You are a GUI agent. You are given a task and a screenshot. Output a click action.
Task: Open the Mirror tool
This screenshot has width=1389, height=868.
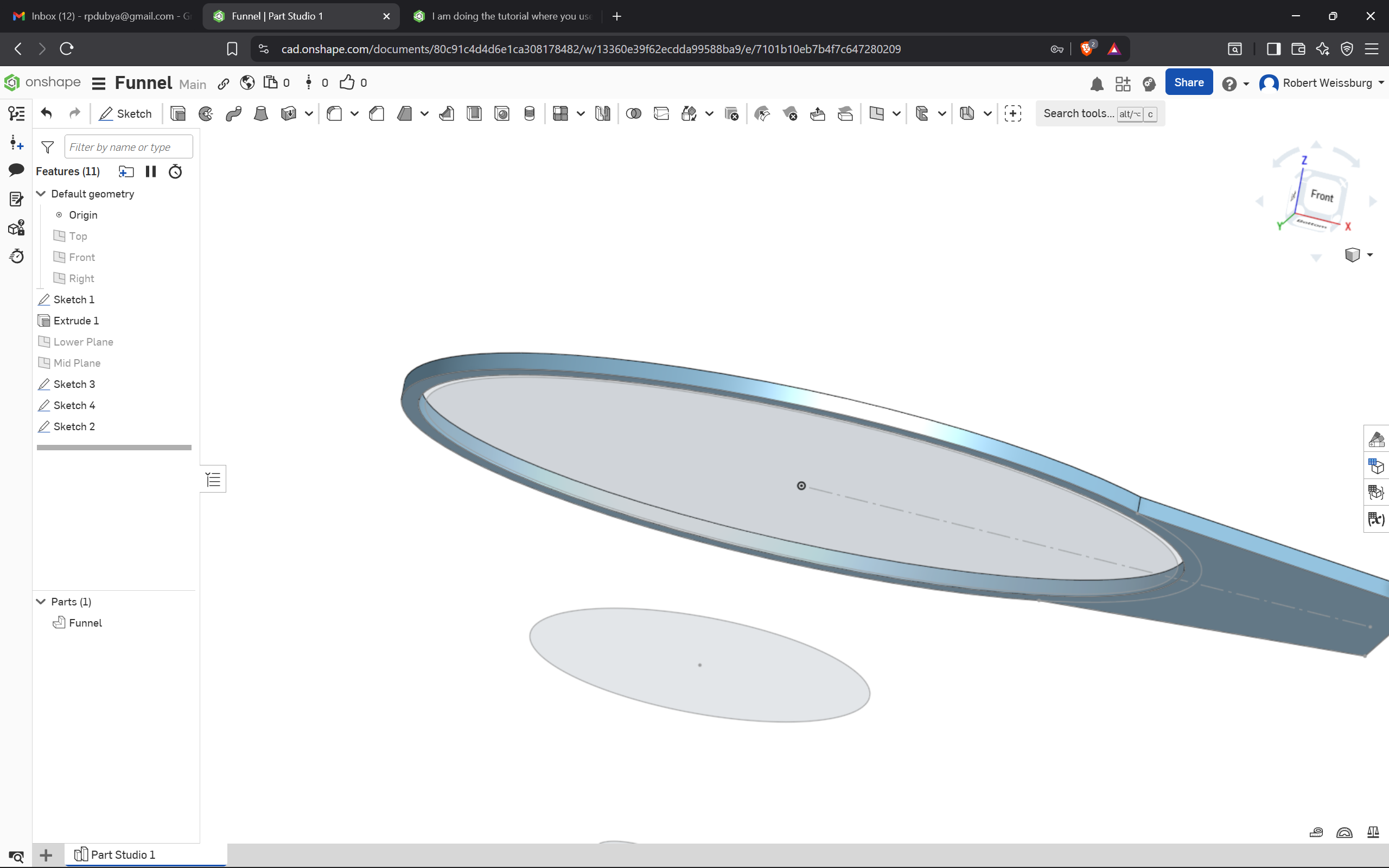(x=603, y=114)
